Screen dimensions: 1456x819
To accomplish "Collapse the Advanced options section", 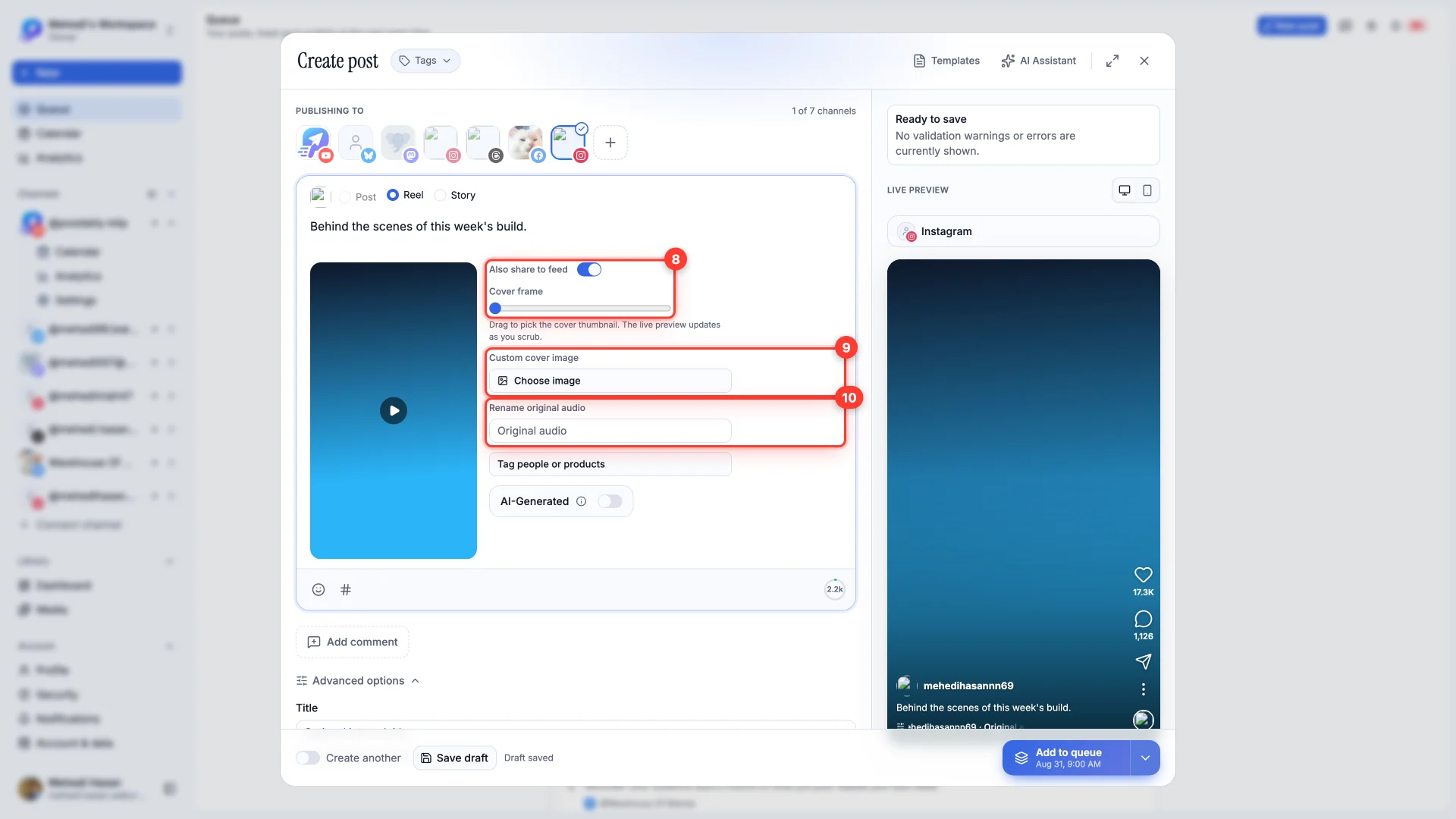I will (358, 681).
